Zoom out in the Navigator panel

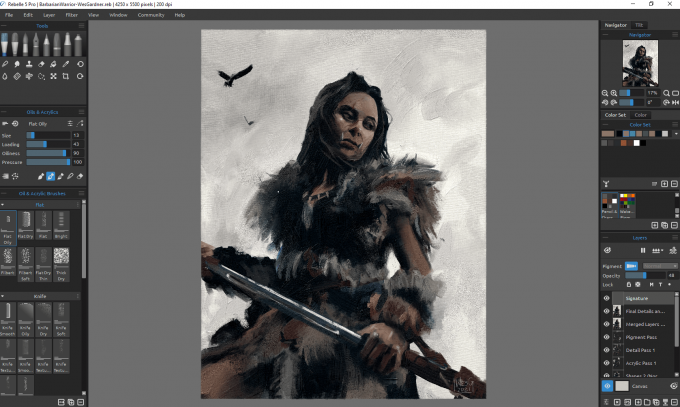pos(605,93)
